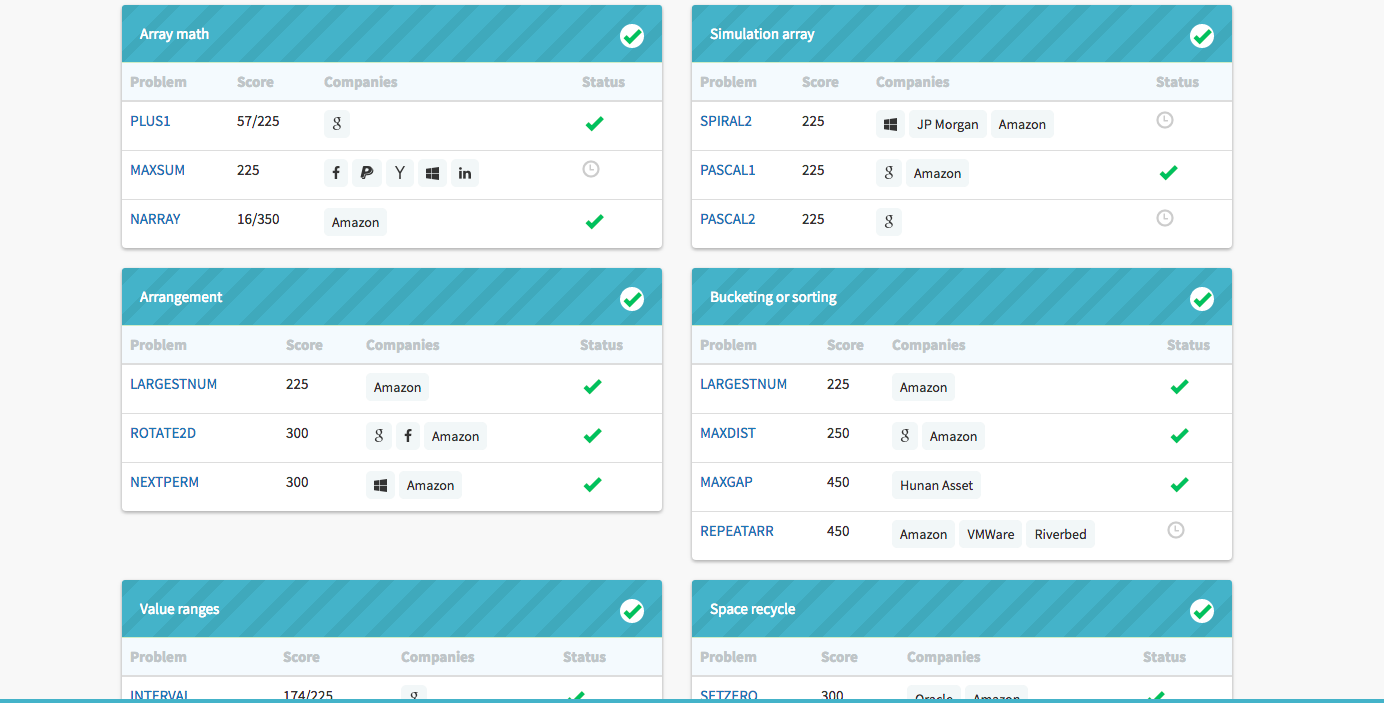Open the MAXGAP problem link
Screen dimensions: 1384x703
coord(727,482)
